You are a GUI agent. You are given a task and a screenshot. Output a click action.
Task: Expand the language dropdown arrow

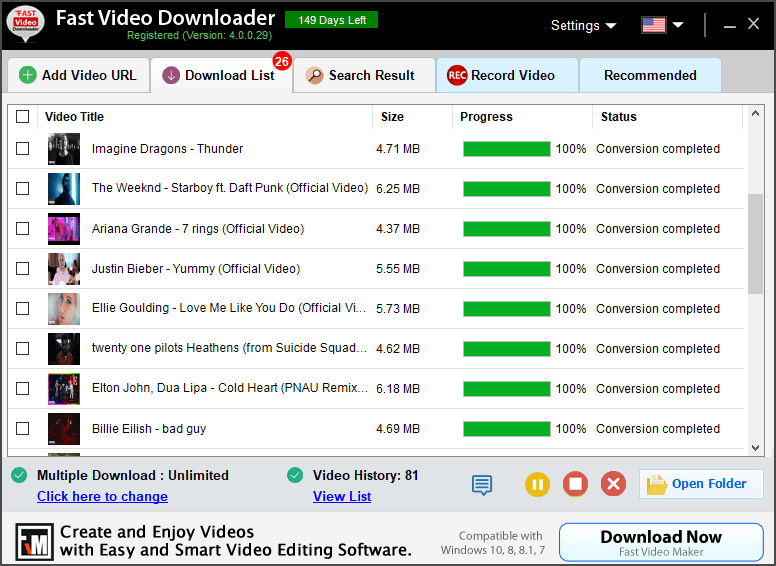pos(678,25)
